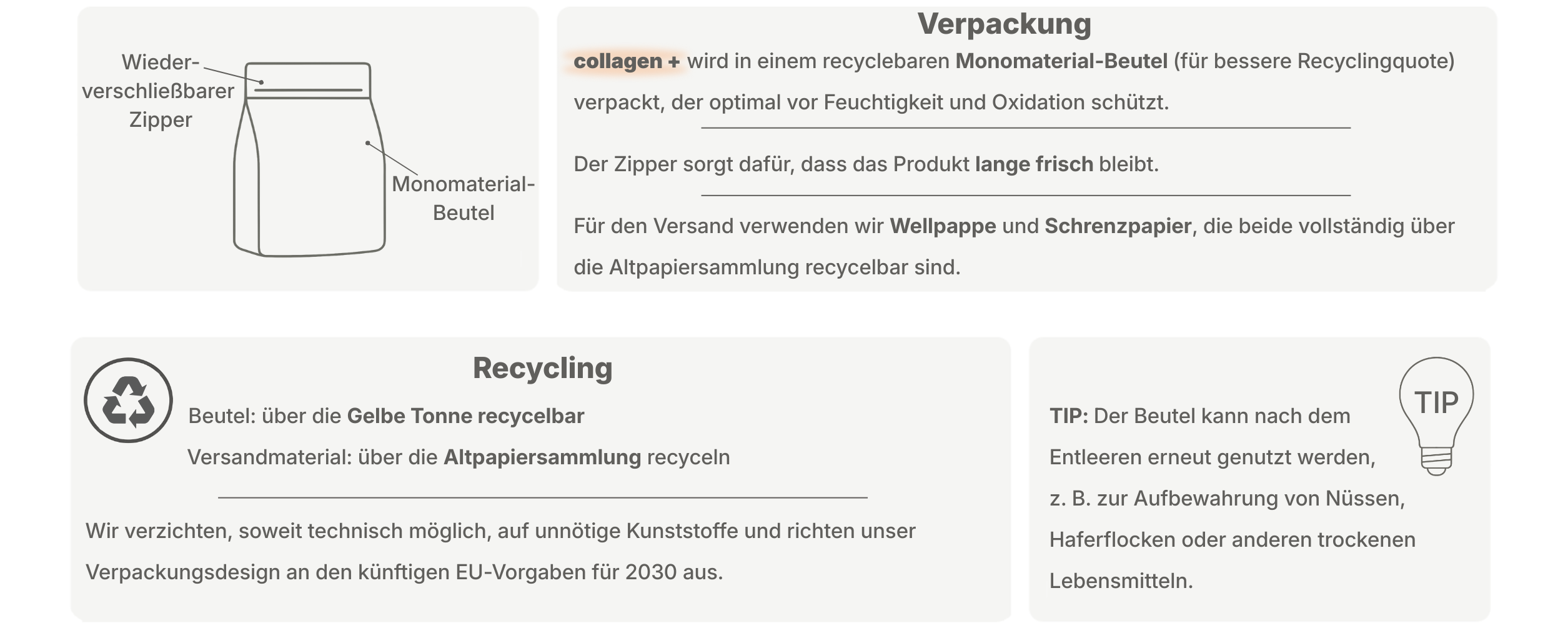
Task: Click bold "Gelbe Tonne recycelbar" text
Action: pyautogui.click(x=465, y=416)
